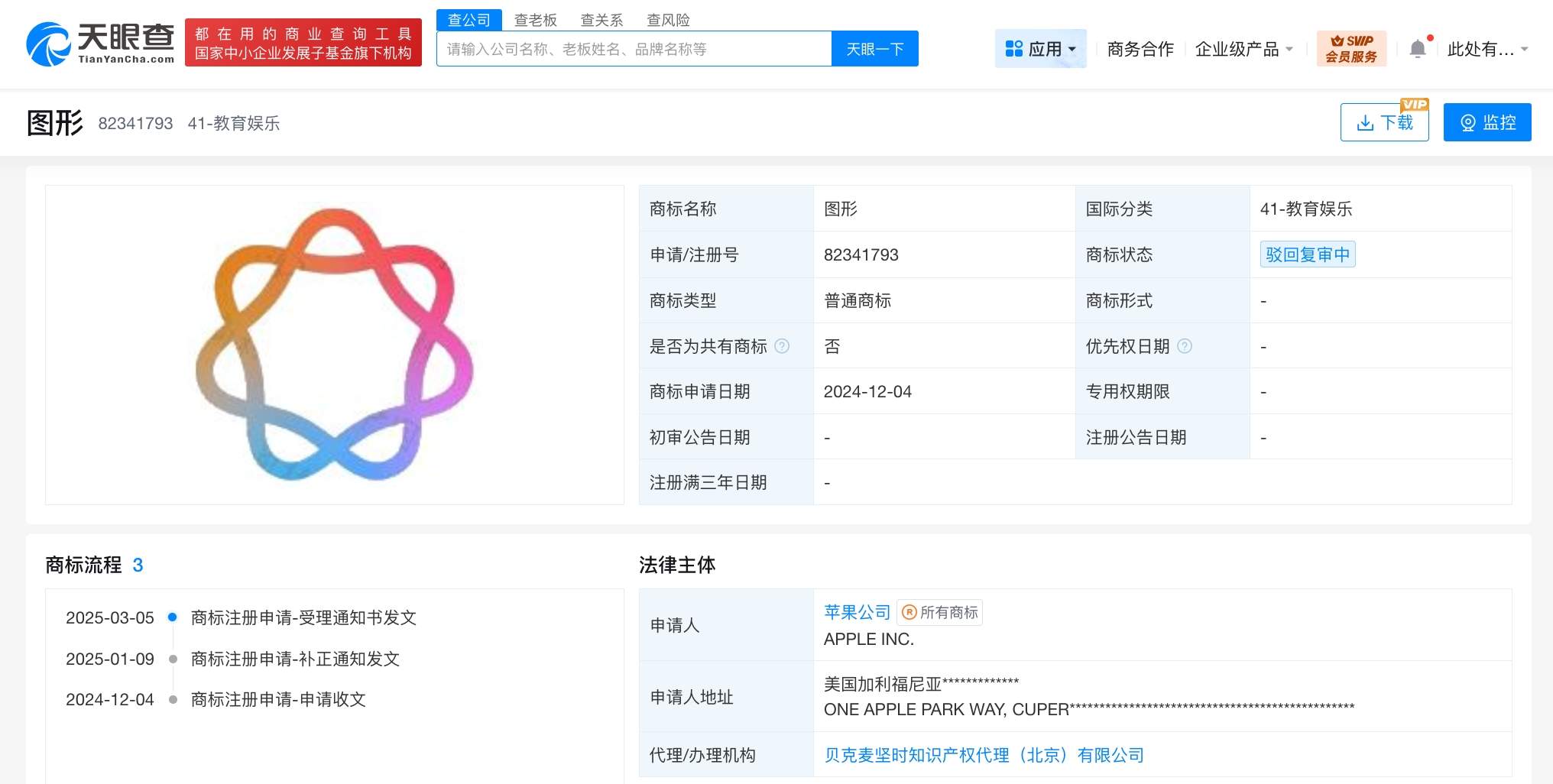Click the 所有商标 registered badge

940,612
